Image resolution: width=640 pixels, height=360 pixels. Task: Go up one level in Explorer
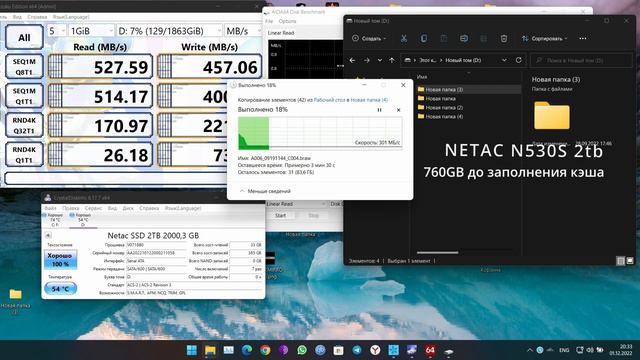coord(392,60)
